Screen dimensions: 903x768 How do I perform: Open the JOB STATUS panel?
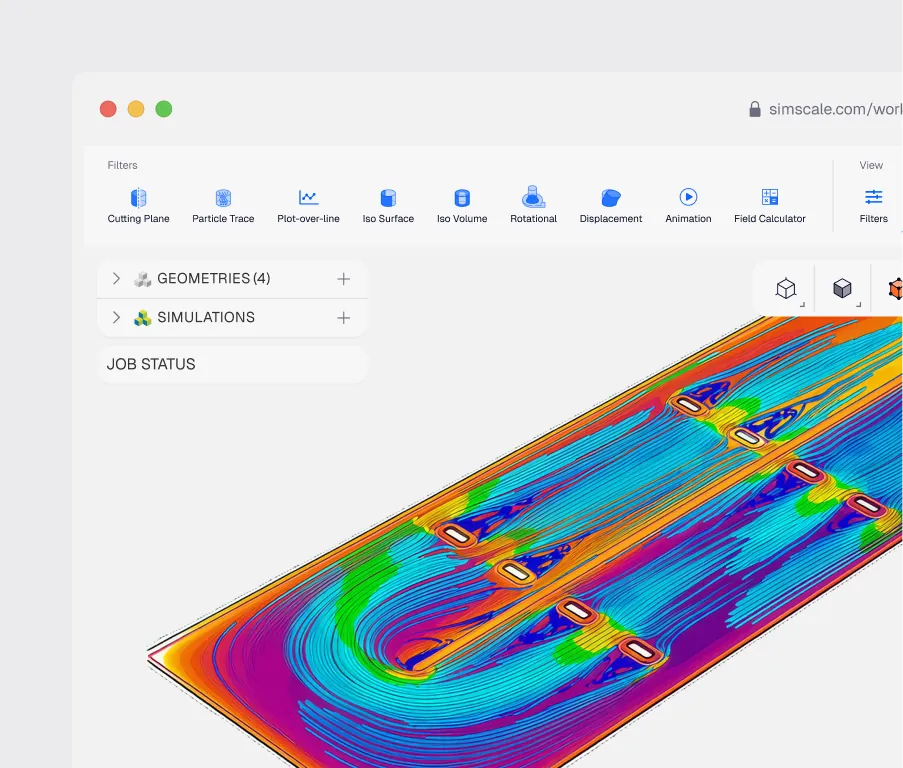(x=233, y=364)
